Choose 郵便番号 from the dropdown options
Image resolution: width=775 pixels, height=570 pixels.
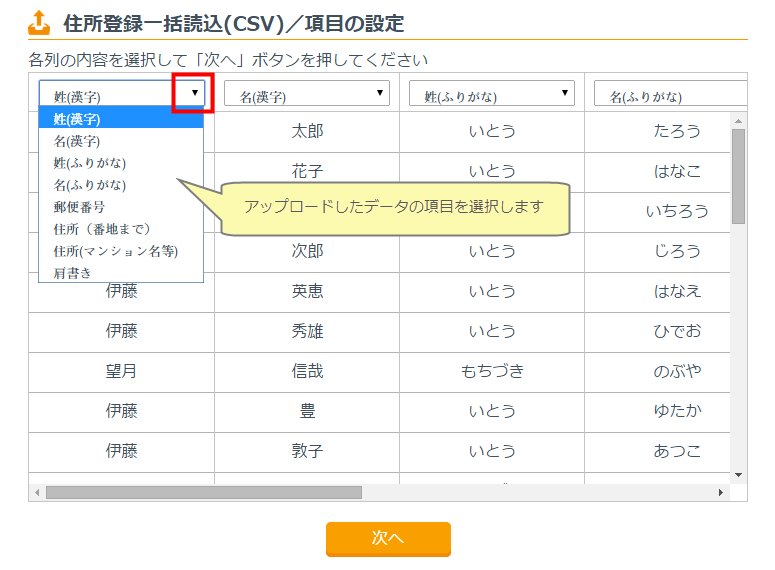point(121,207)
